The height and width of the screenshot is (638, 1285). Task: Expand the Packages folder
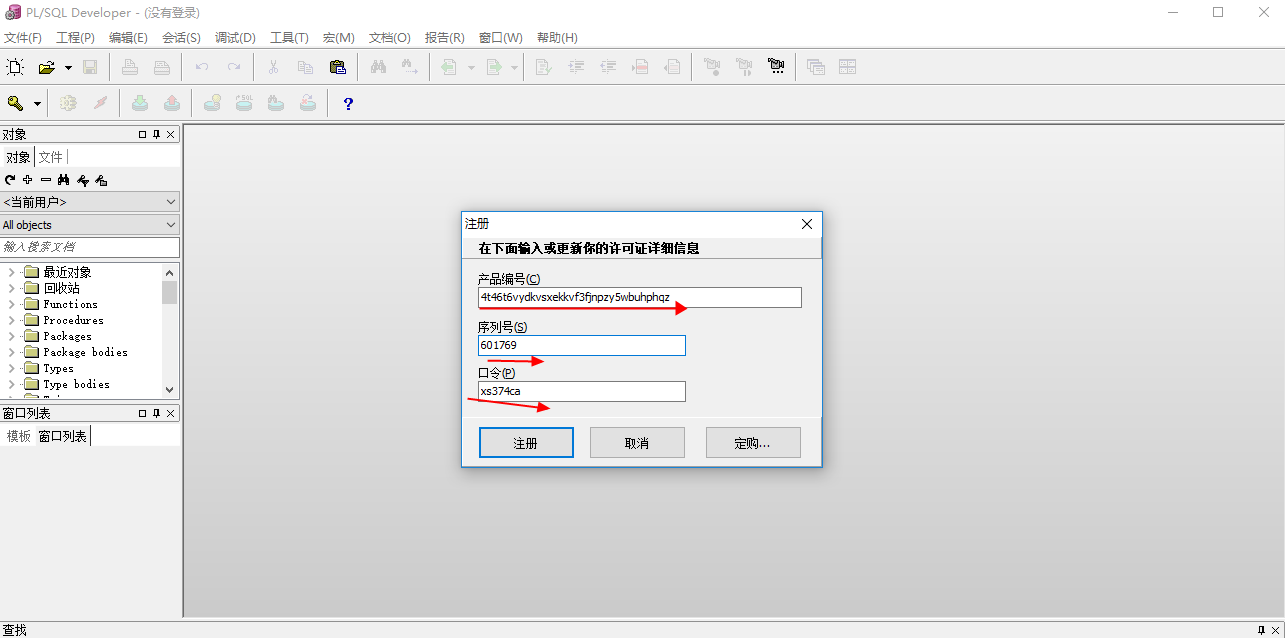point(11,336)
